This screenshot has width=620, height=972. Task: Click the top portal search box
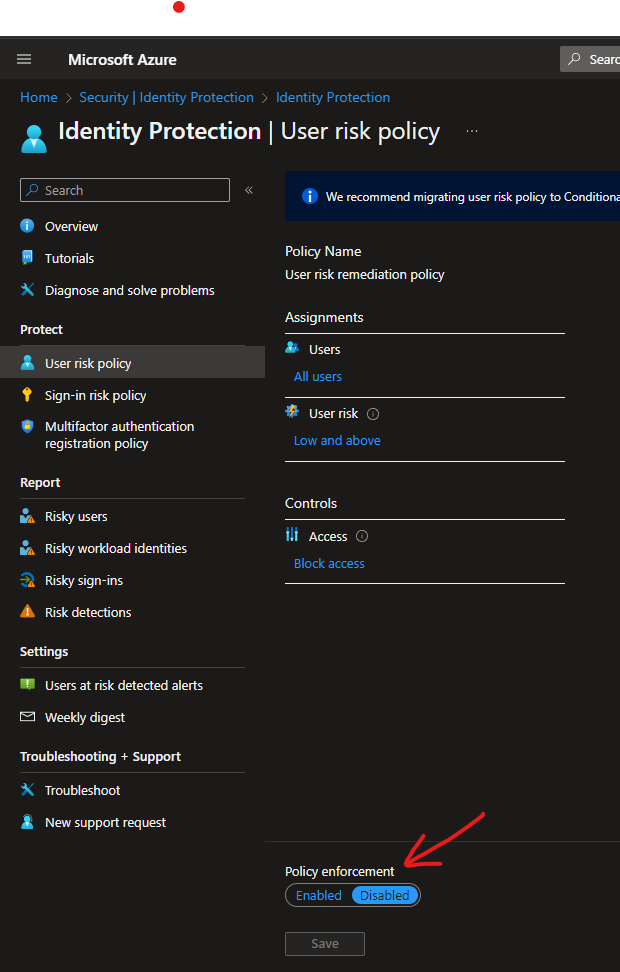[590, 59]
